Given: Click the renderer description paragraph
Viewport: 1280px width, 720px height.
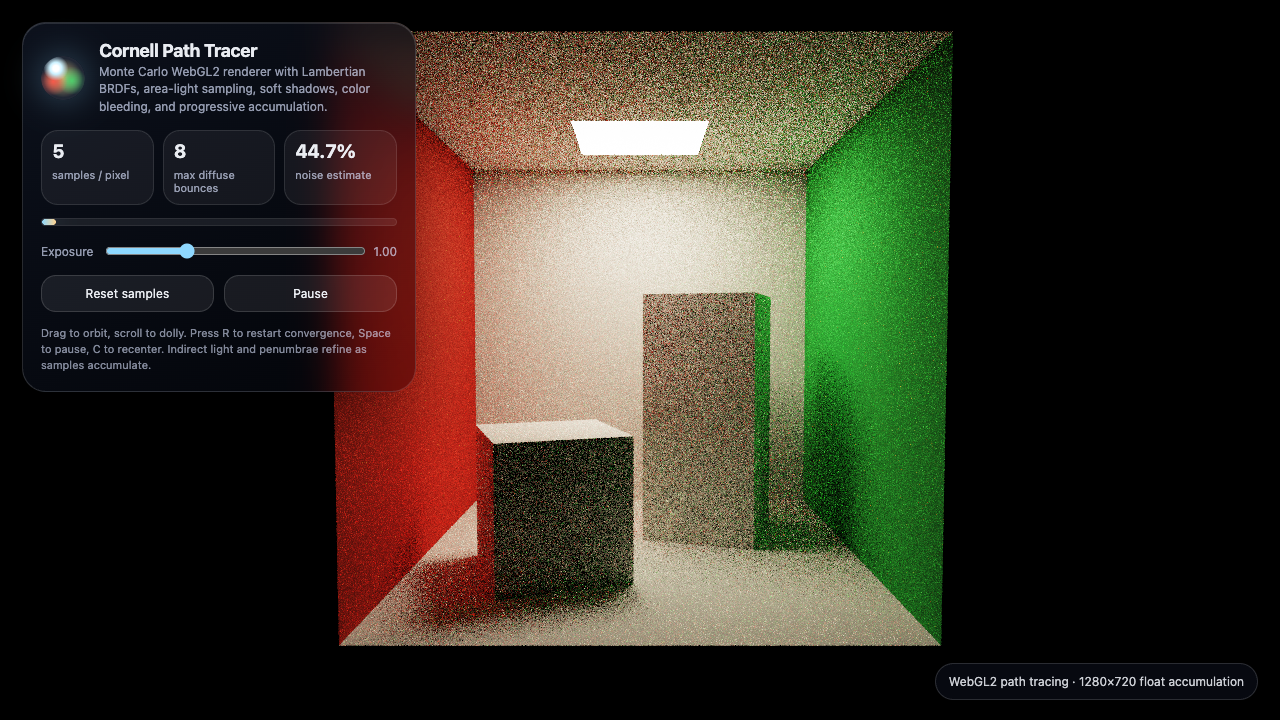Looking at the screenshot, I should (x=234, y=89).
